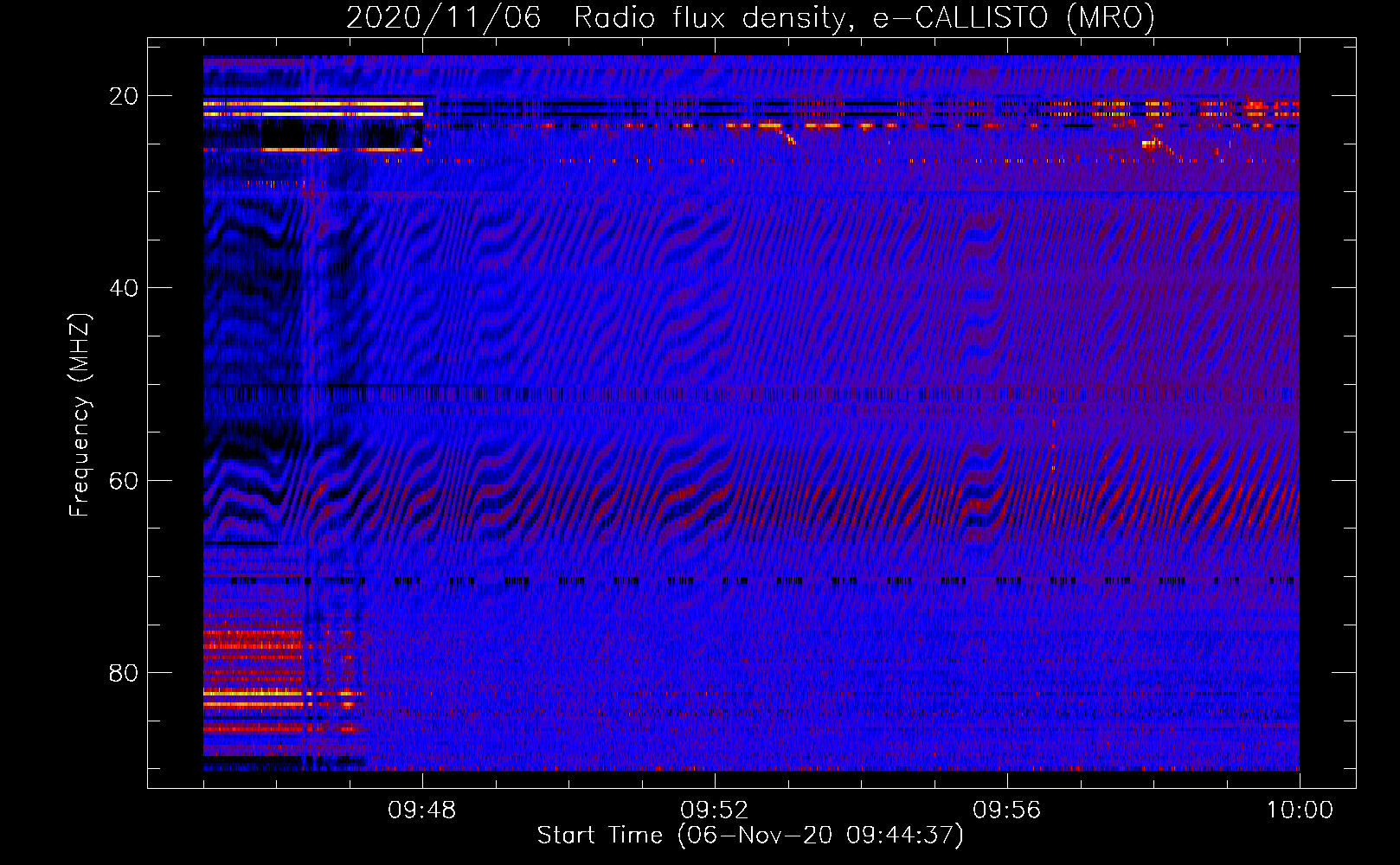The height and width of the screenshot is (865, 1400).
Task: Click the 'Start Time (06-Nov-20 09:44:37)' label
Action: (x=750, y=836)
